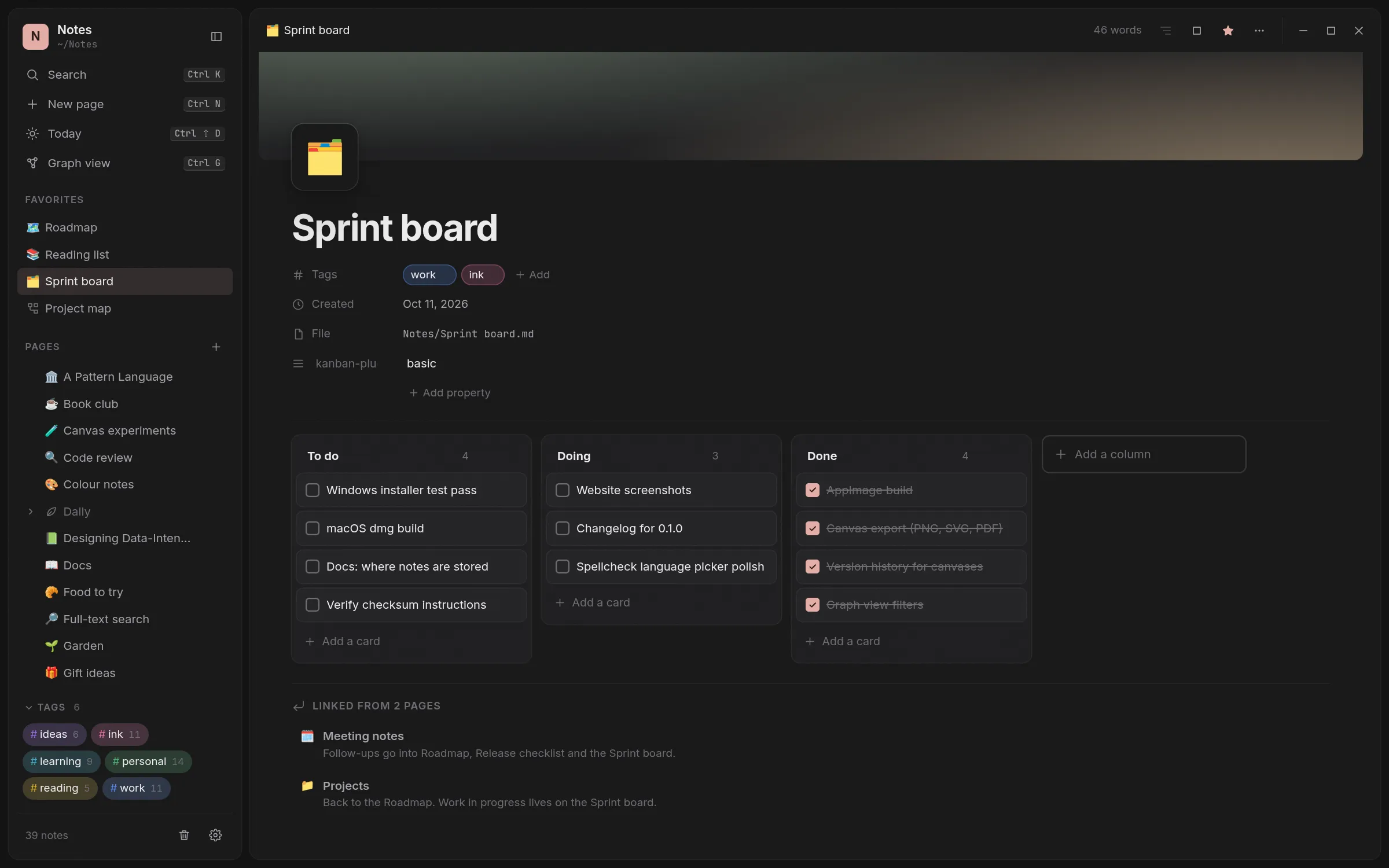Click the 46 words counter
This screenshot has width=1389, height=868.
[x=1118, y=30]
